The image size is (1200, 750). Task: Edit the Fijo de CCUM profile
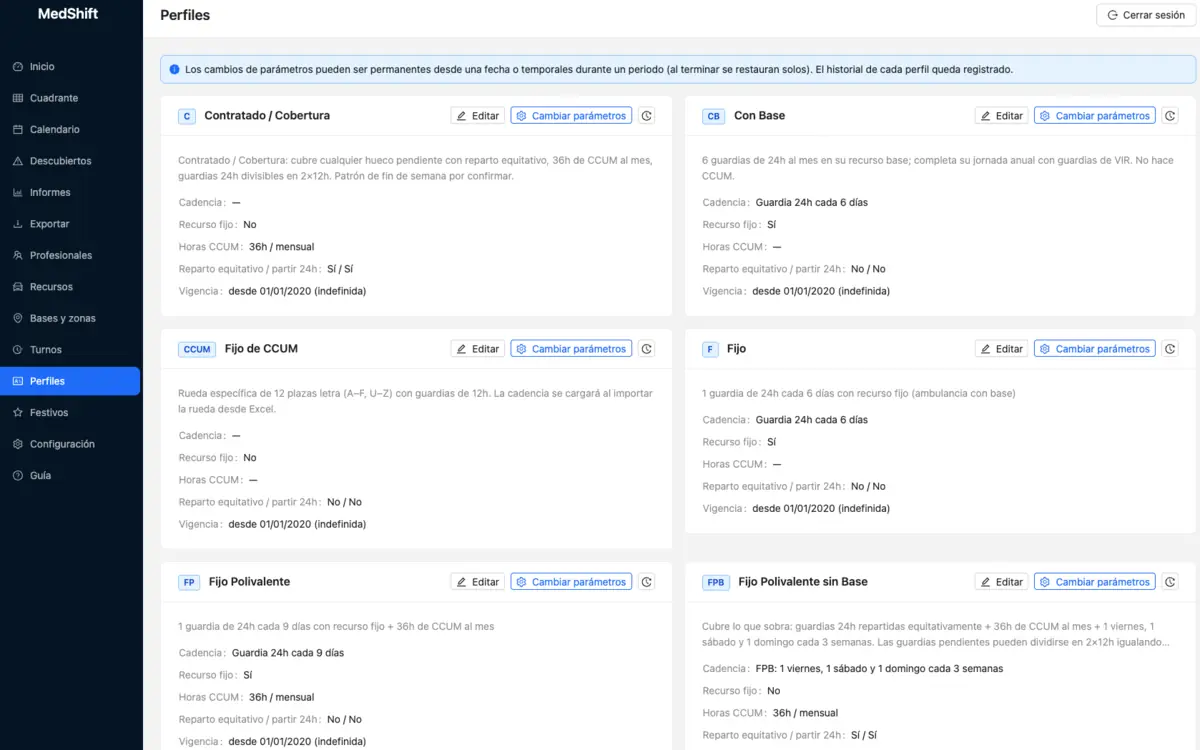coord(478,349)
